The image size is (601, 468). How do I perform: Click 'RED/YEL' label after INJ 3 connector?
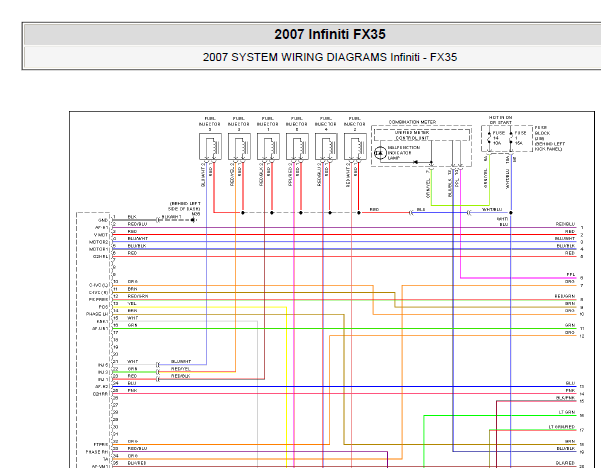181,369
